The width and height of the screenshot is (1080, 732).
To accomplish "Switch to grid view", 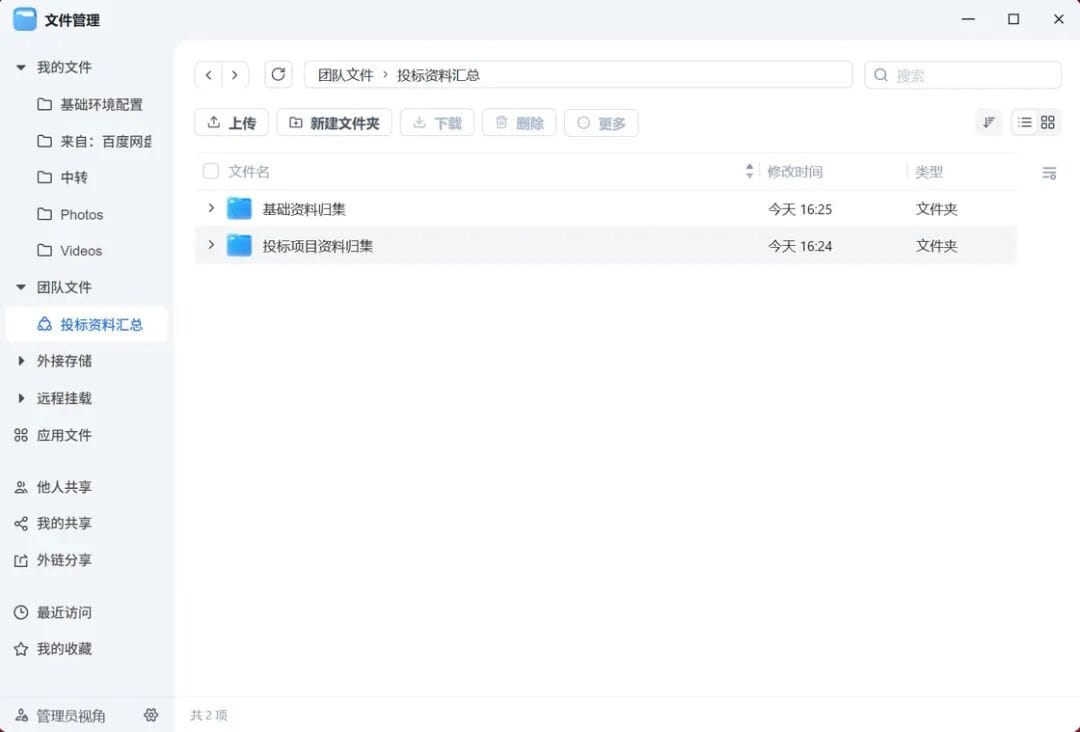I will click(1048, 122).
